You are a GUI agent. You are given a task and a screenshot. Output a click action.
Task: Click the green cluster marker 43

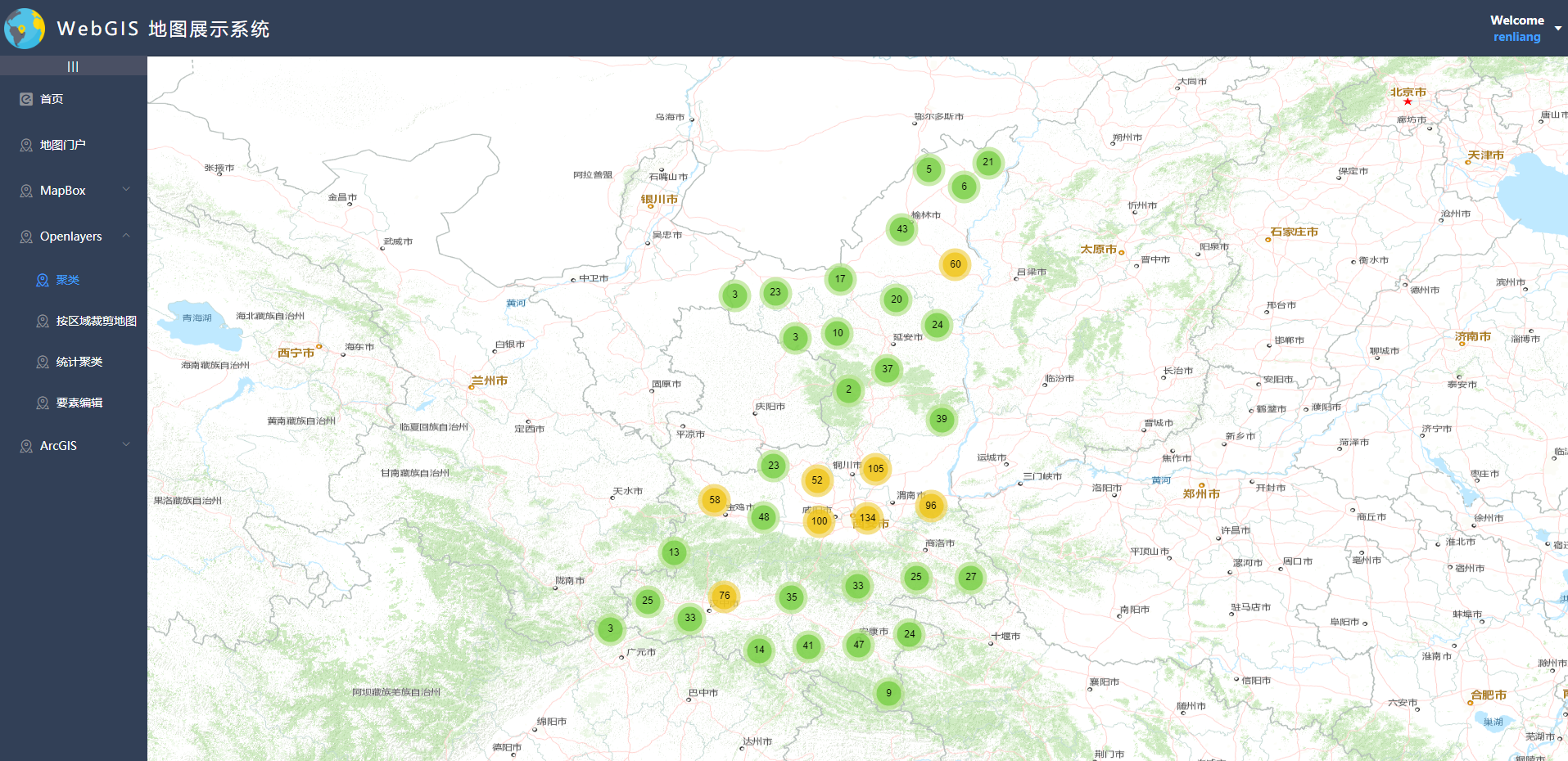(902, 229)
